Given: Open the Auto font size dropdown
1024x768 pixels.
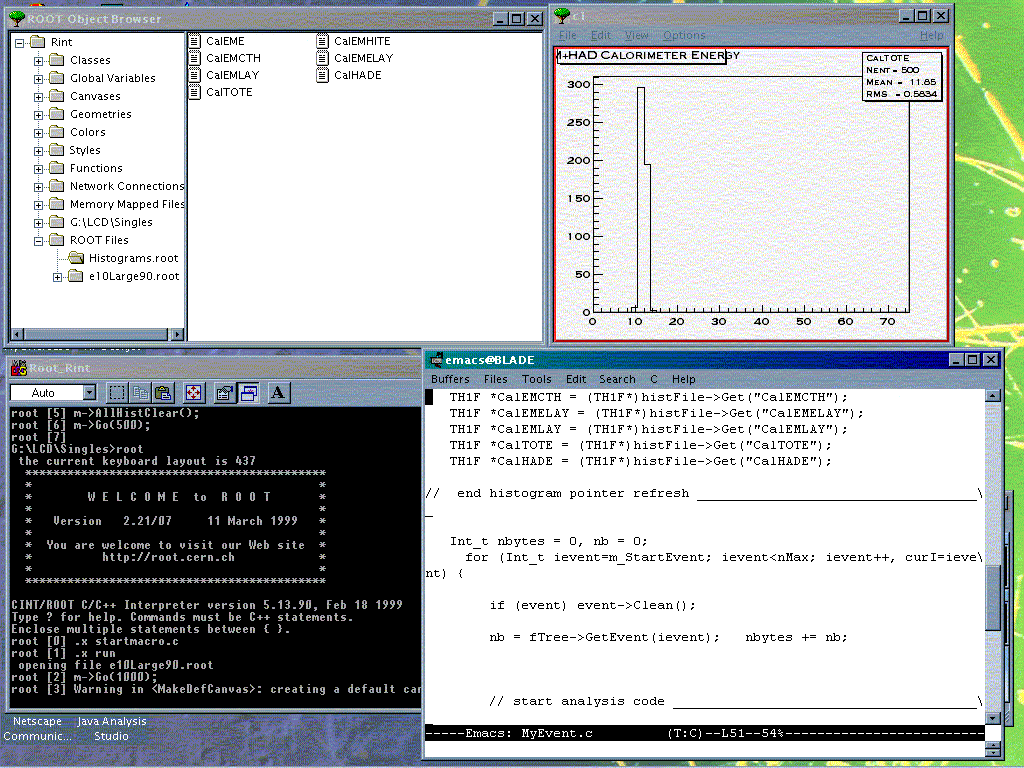Looking at the screenshot, I should point(88,393).
